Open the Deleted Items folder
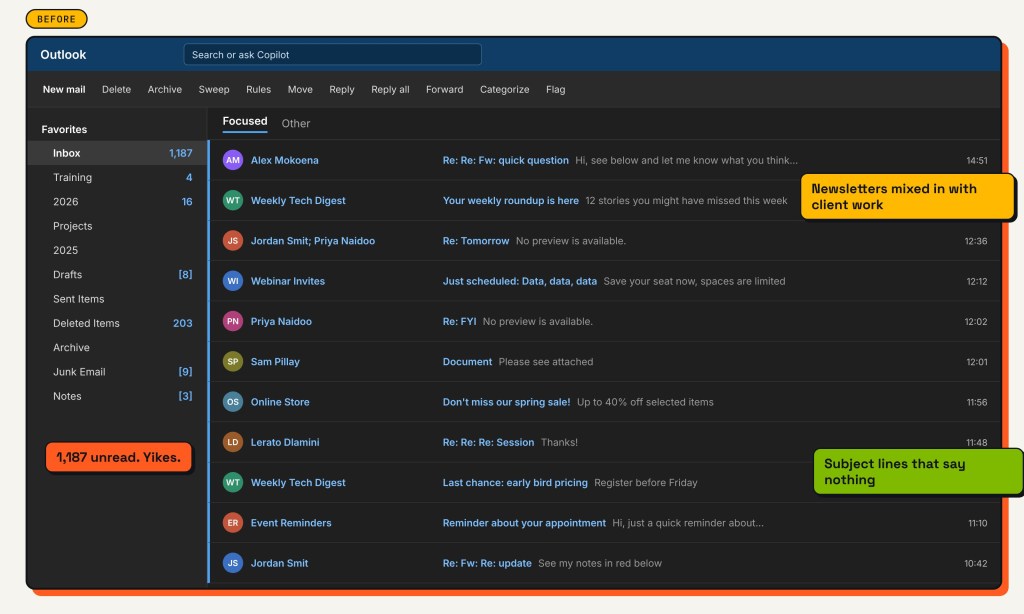Screen dimensions: 1024x614 tap(118, 323)
